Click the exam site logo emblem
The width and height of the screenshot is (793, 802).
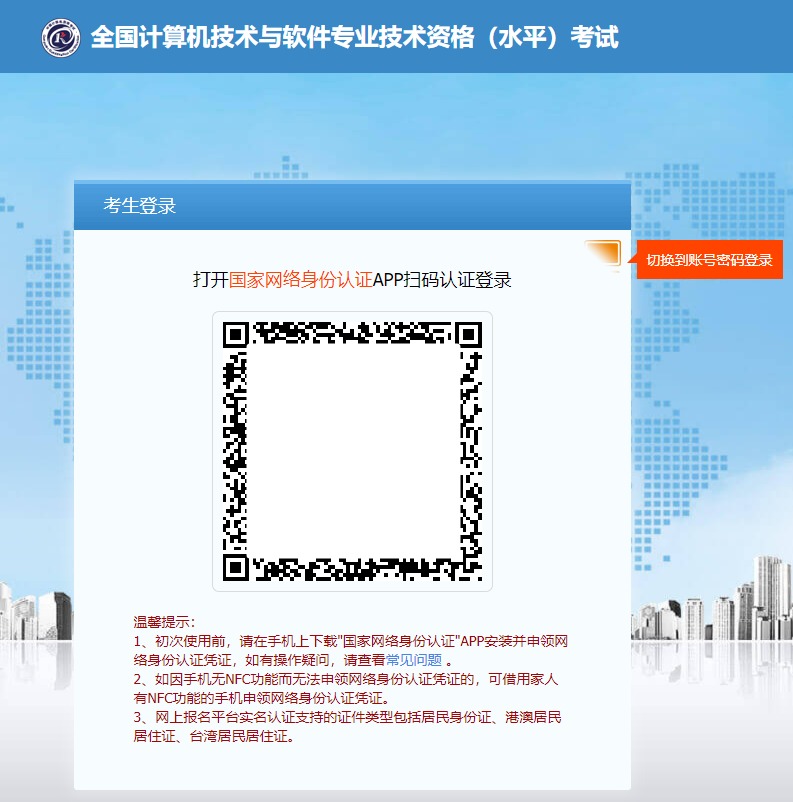61,38
